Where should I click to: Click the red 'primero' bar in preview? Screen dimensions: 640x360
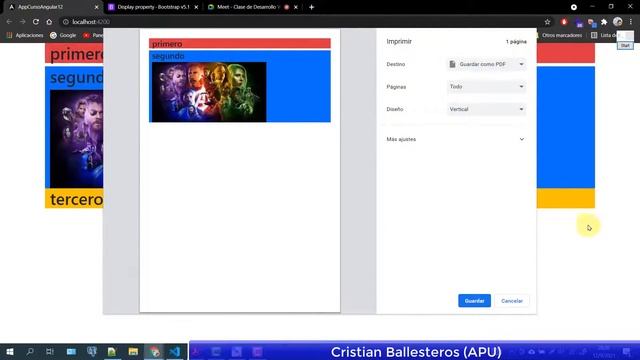[x=240, y=43]
